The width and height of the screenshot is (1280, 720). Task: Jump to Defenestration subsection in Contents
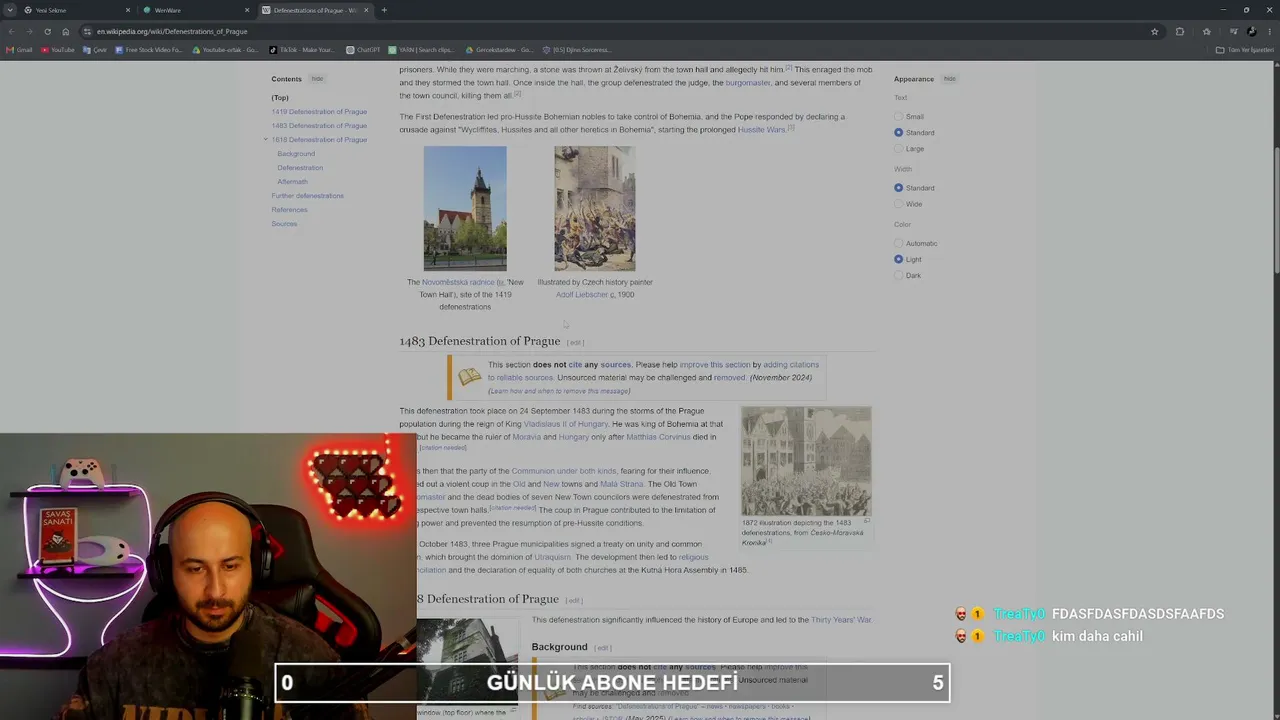(x=300, y=168)
